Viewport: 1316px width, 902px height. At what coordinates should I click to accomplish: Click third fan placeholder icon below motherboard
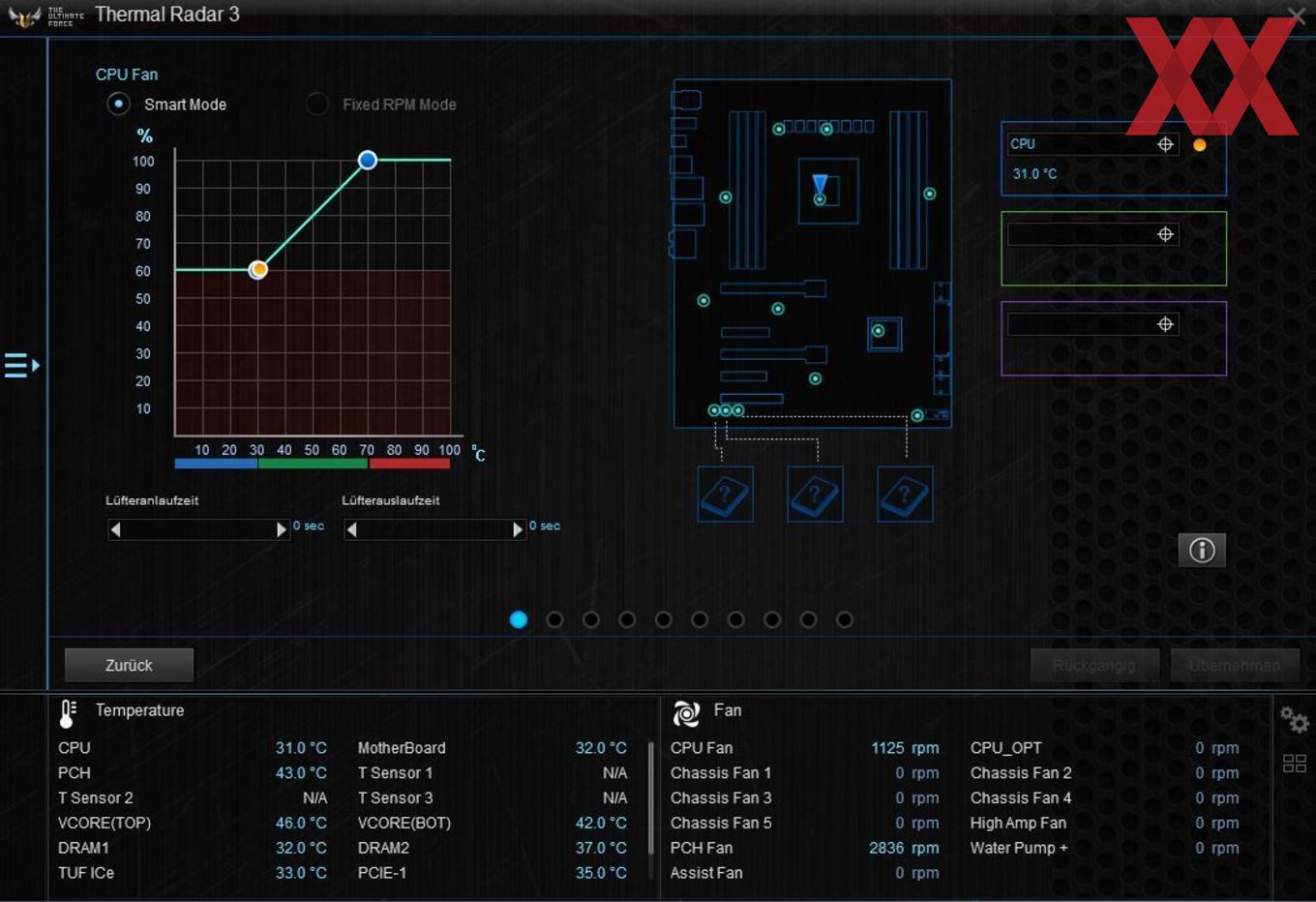click(x=905, y=494)
